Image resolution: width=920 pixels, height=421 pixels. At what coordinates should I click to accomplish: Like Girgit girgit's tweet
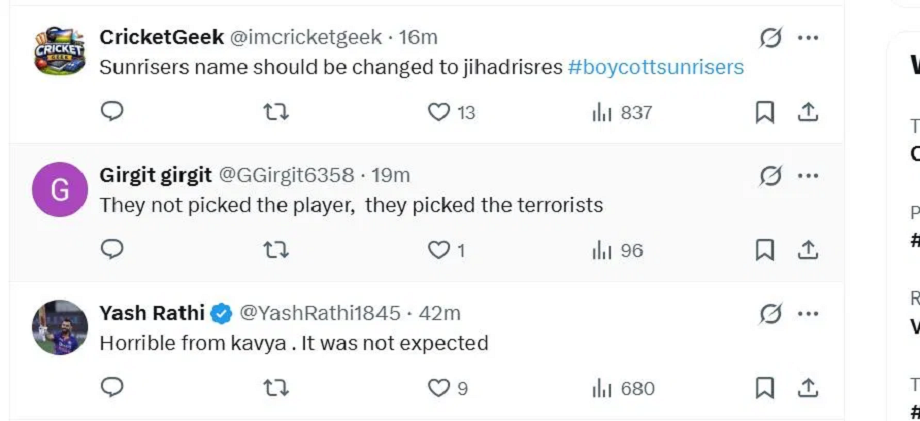439,250
